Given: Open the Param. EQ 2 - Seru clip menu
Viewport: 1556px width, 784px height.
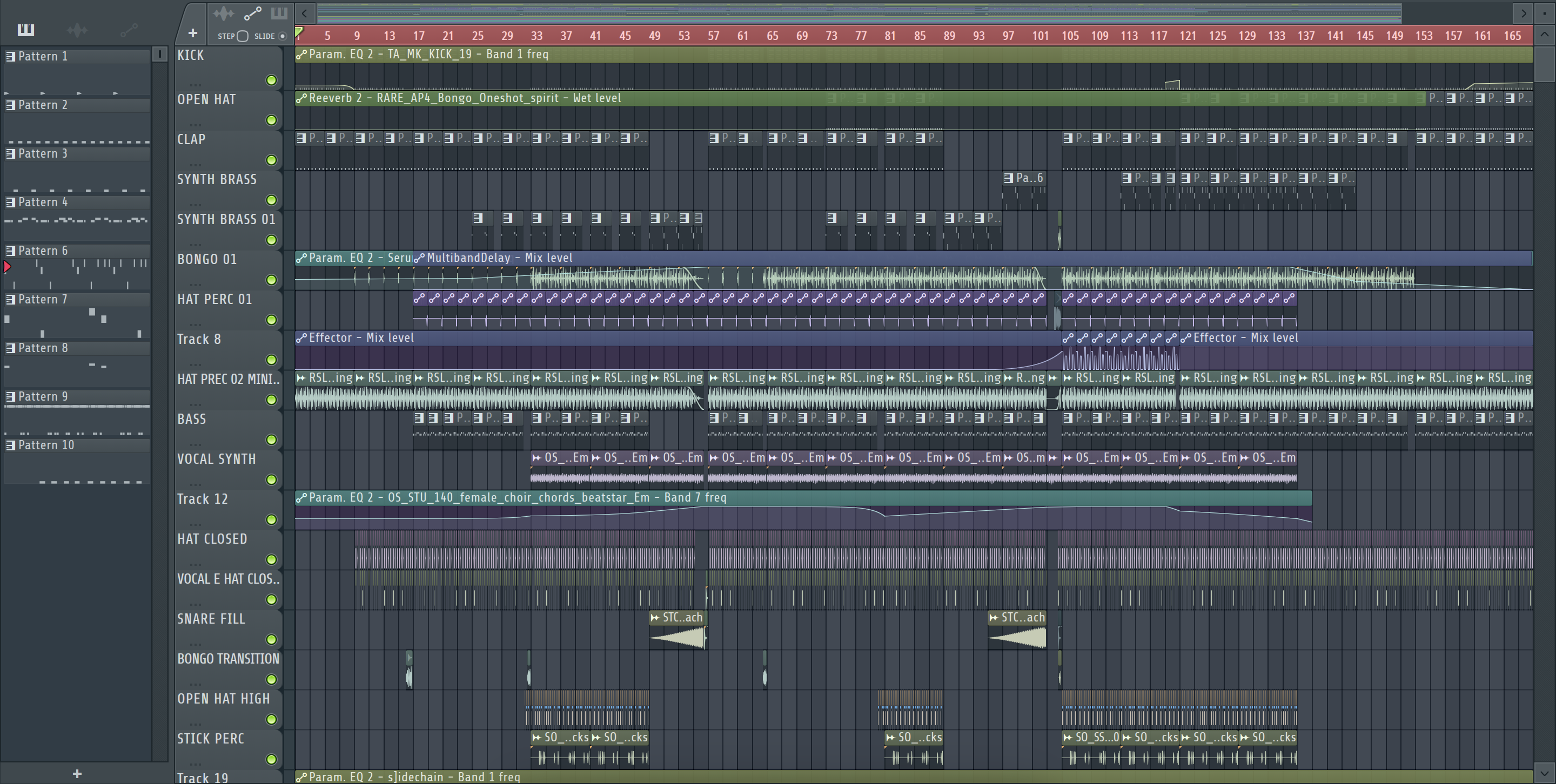Looking at the screenshot, I should tap(301, 258).
